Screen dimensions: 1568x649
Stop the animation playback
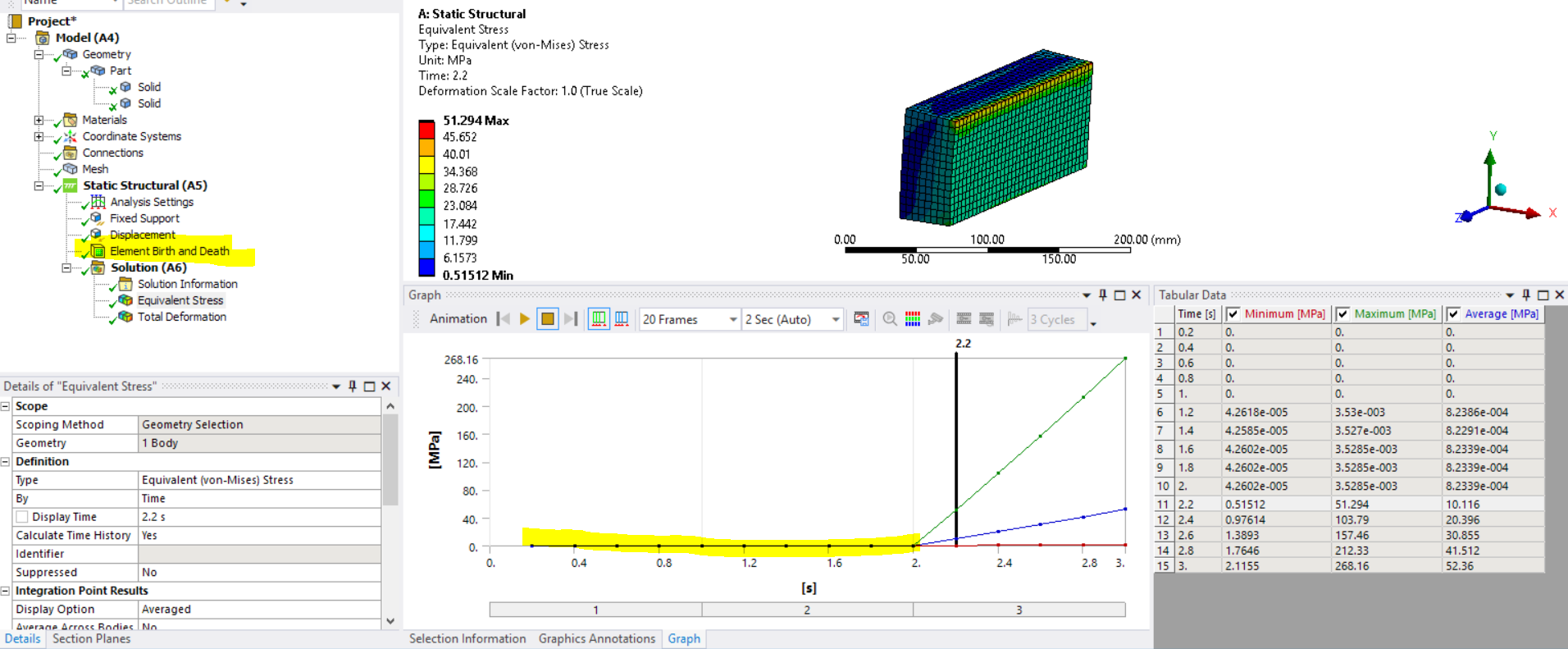click(x=548, y=319)
